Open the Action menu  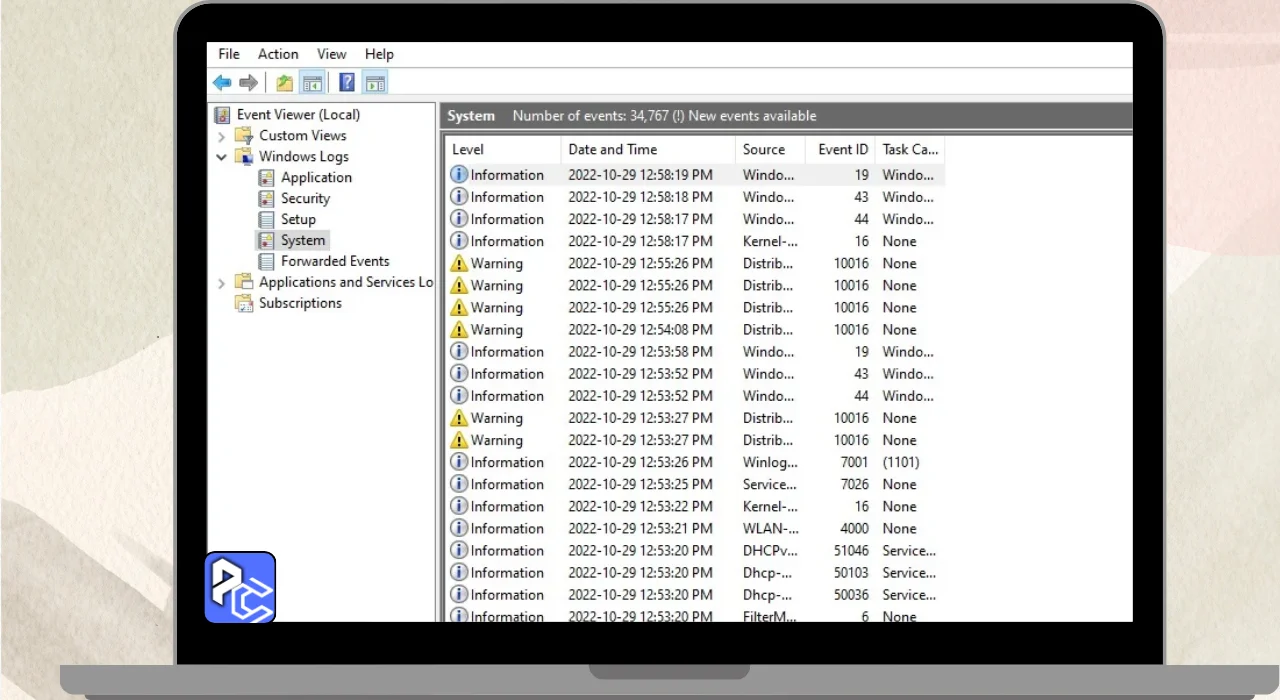tap(278, 54)
